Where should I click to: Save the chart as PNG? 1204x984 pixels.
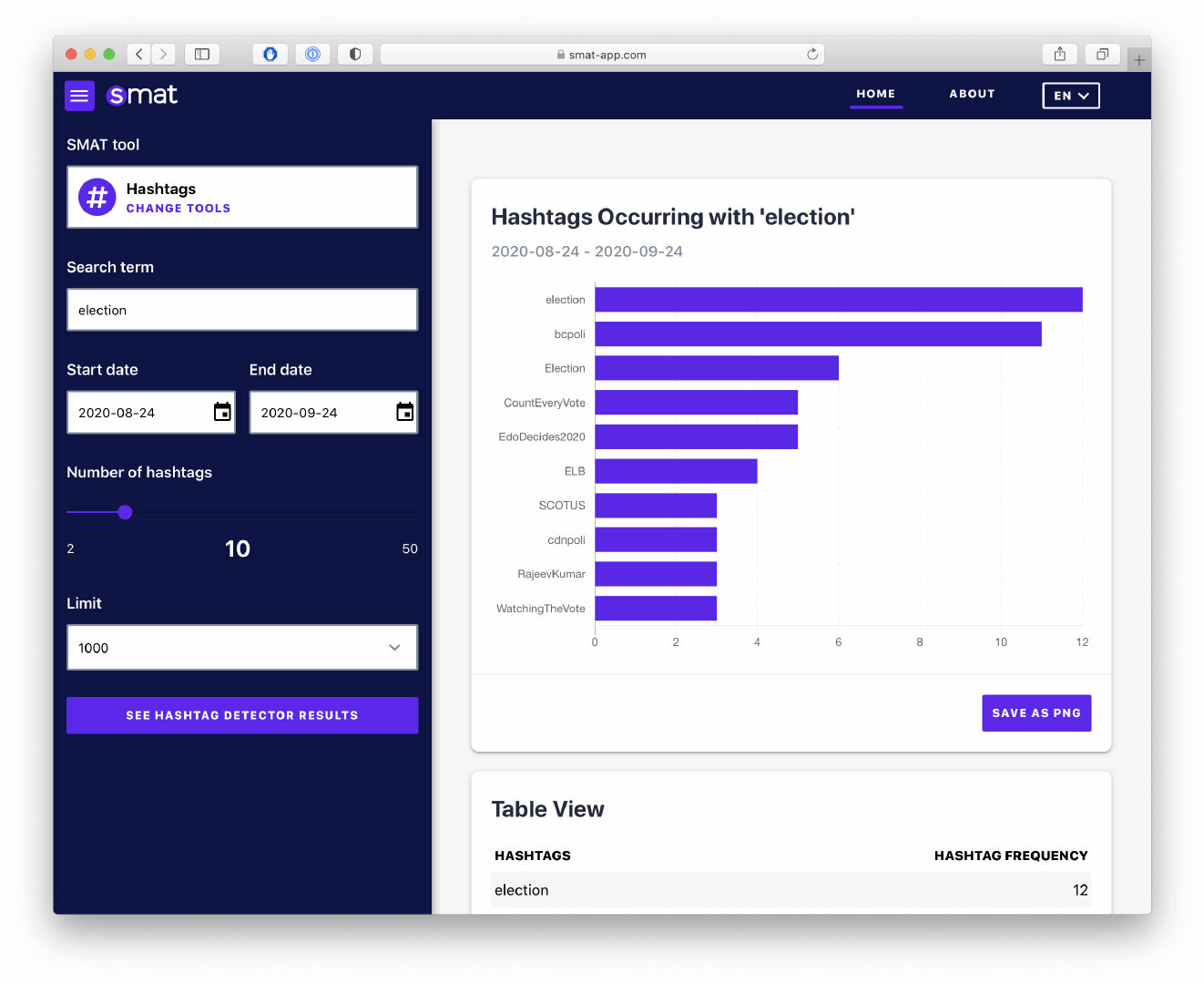coord(1036,713)
